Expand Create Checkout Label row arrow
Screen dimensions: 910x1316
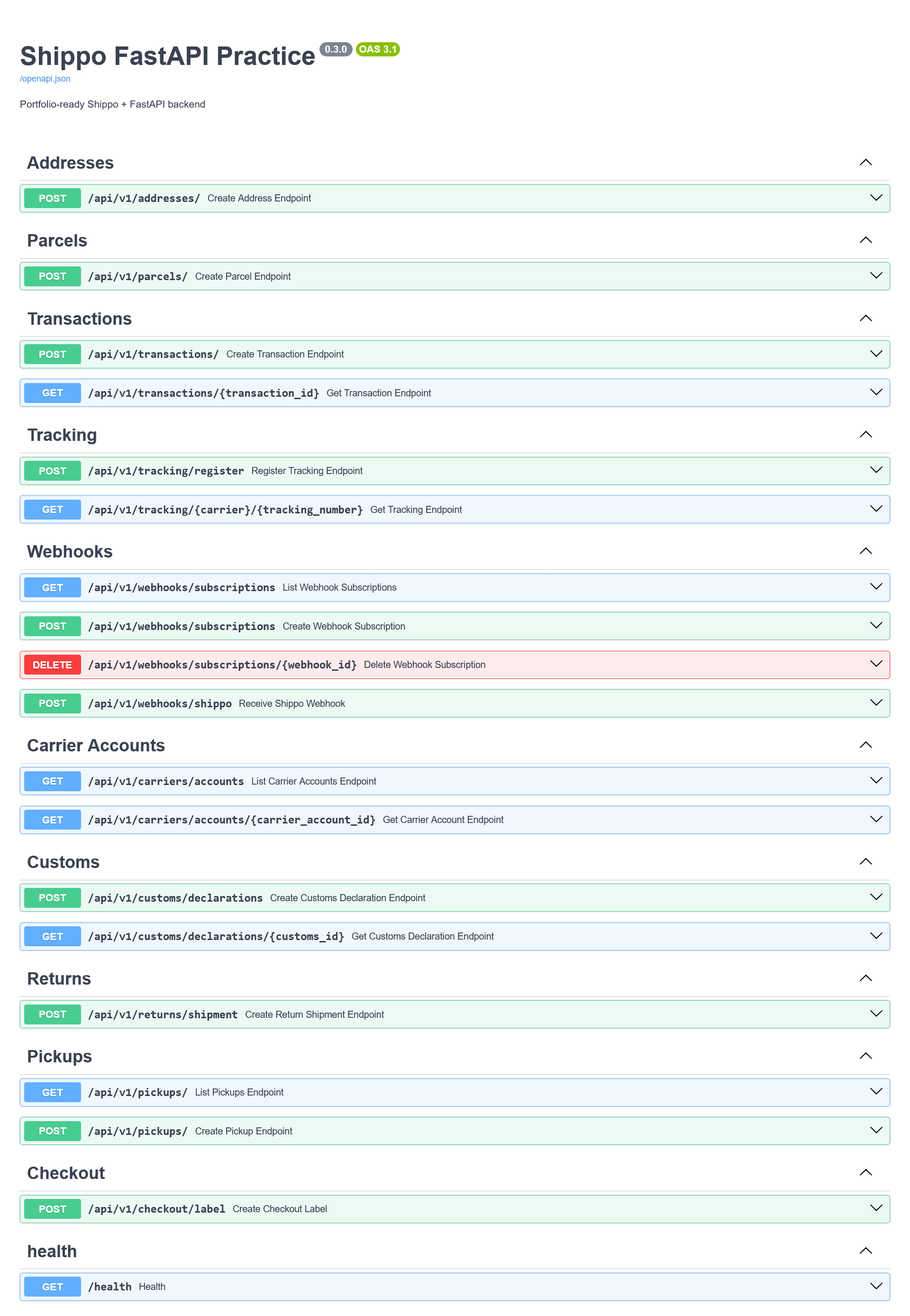[x=876, y=1208]
